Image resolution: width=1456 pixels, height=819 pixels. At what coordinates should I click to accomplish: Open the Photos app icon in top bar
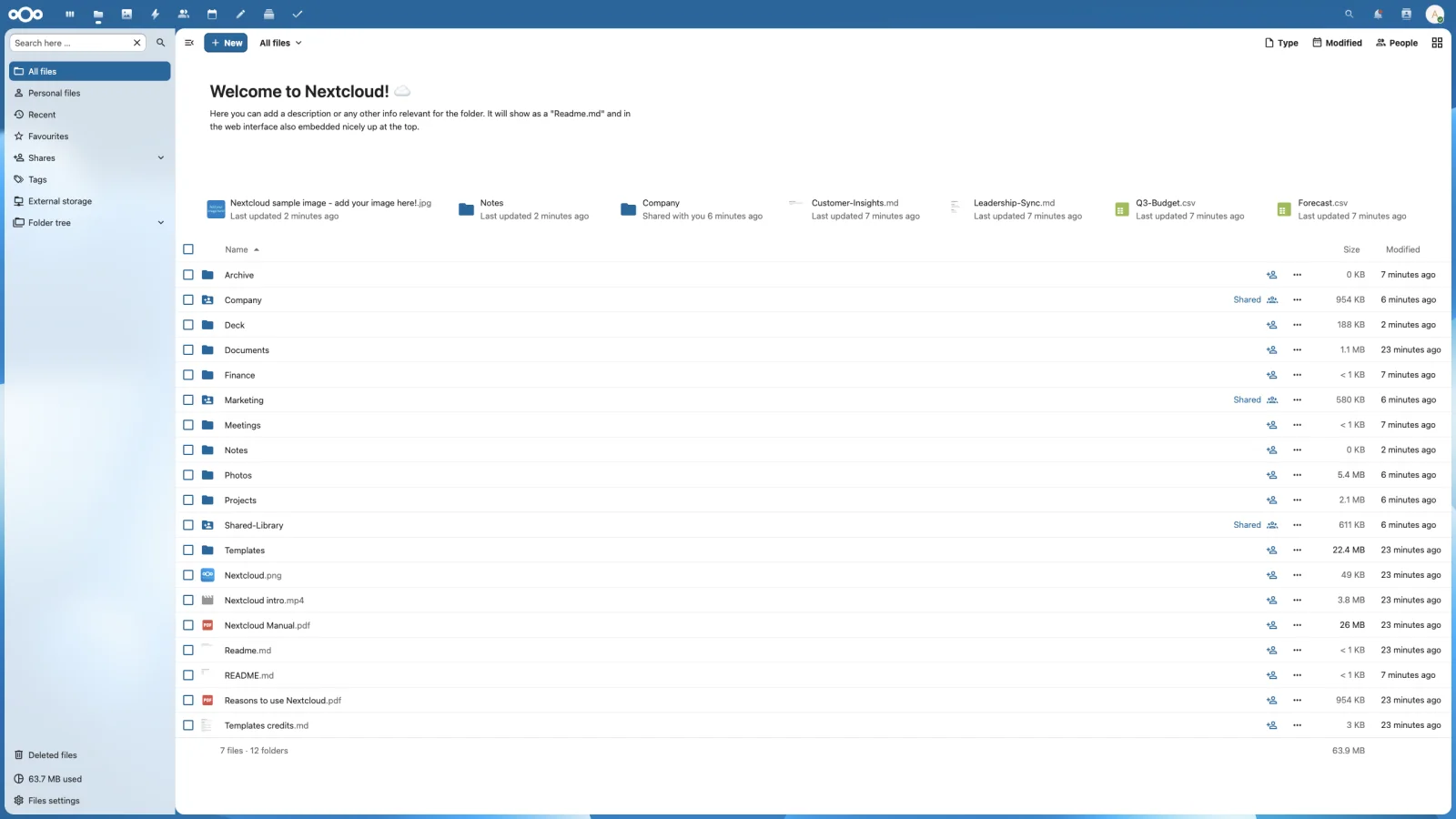pos(126,15)
